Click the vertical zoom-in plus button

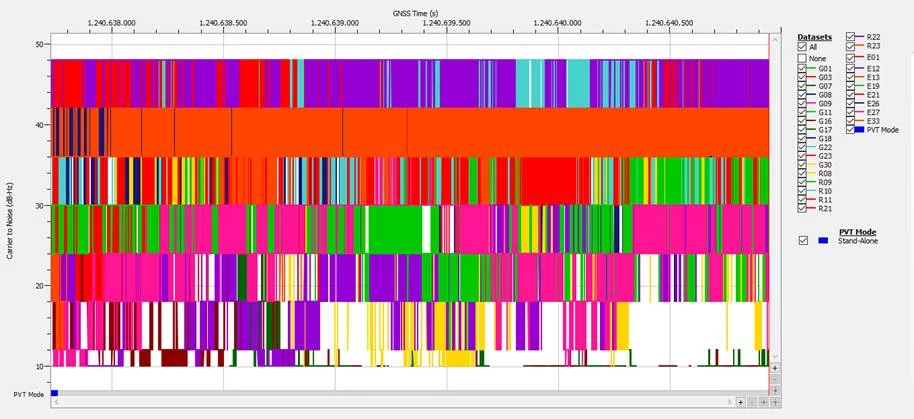775,368
